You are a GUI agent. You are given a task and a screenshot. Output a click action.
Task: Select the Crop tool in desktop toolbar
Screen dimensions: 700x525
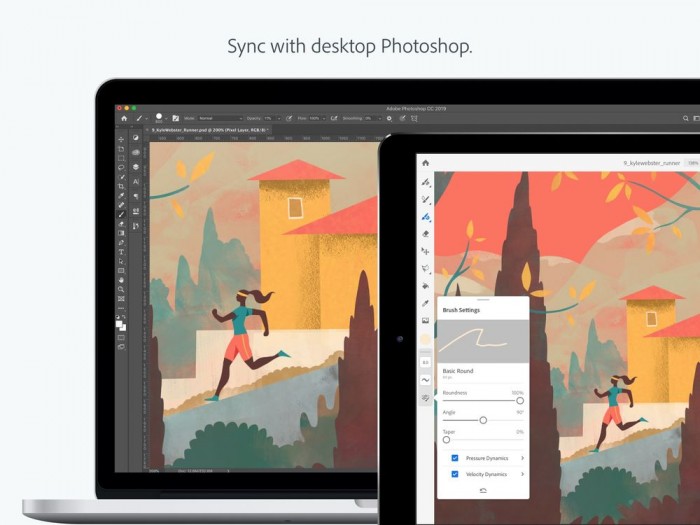(121, 187)
